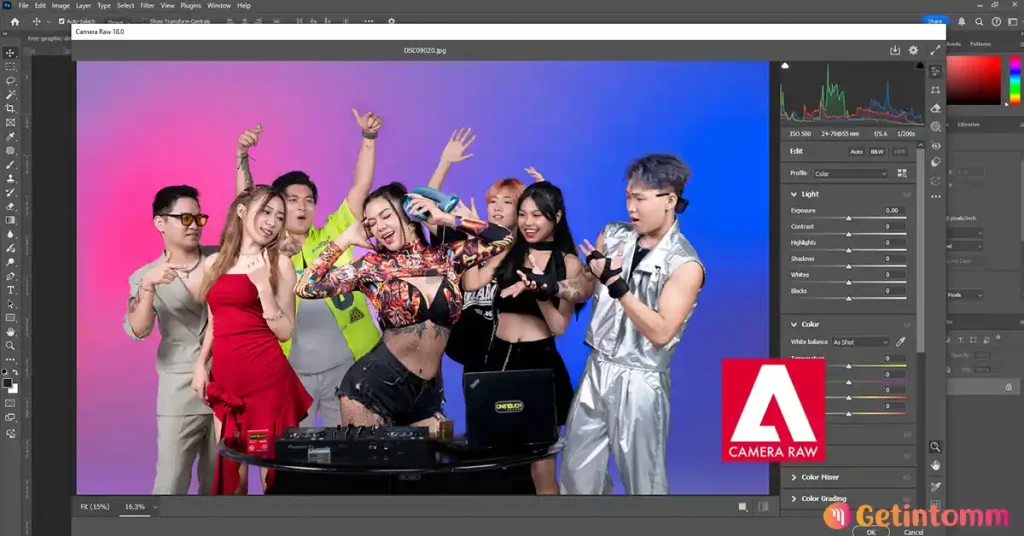
Task: Click Fit (15%) zoom button
Action: pyautogui.click(x=95, y=507)
